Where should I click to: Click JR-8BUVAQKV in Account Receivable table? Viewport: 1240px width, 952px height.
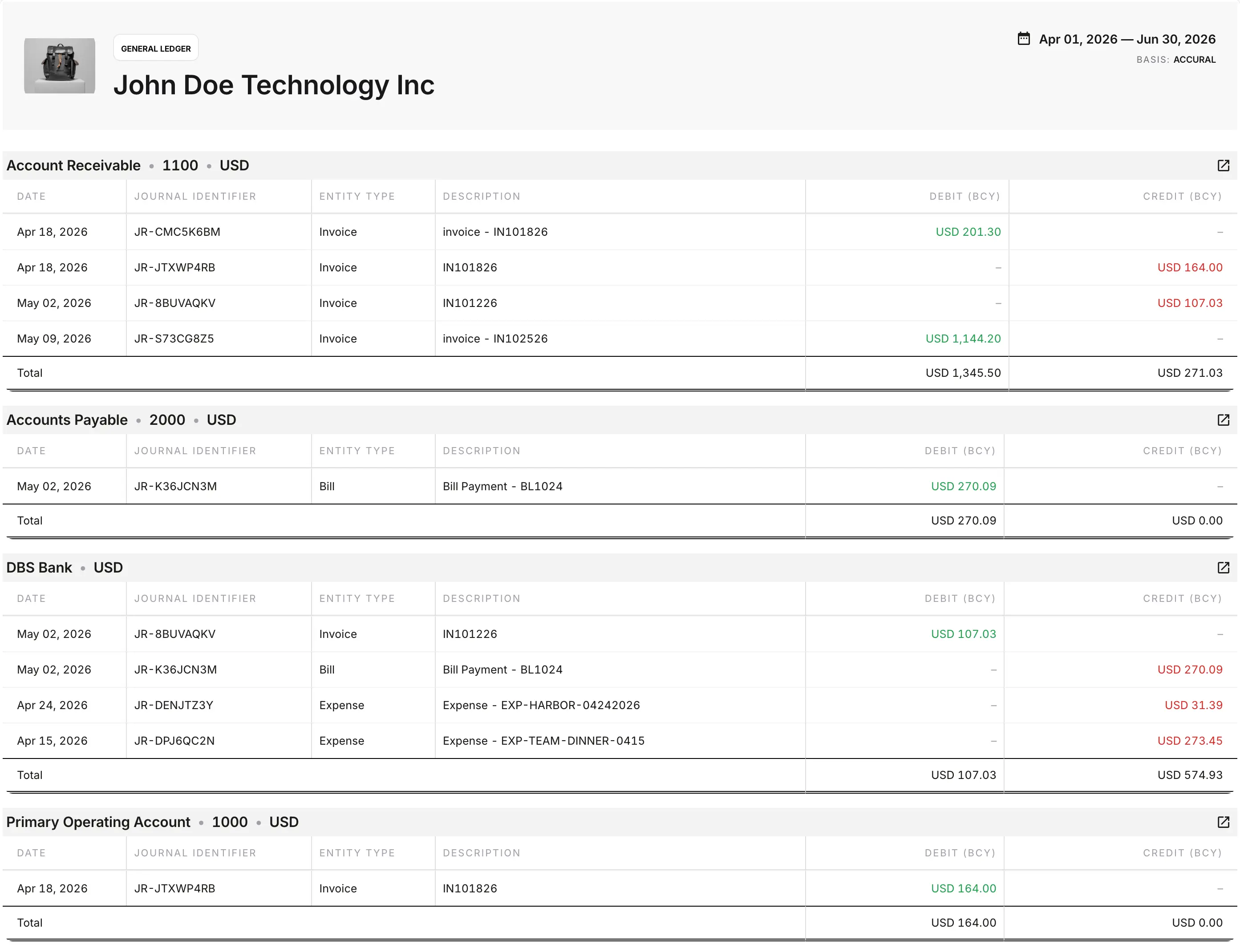click(x=174, y=303)
